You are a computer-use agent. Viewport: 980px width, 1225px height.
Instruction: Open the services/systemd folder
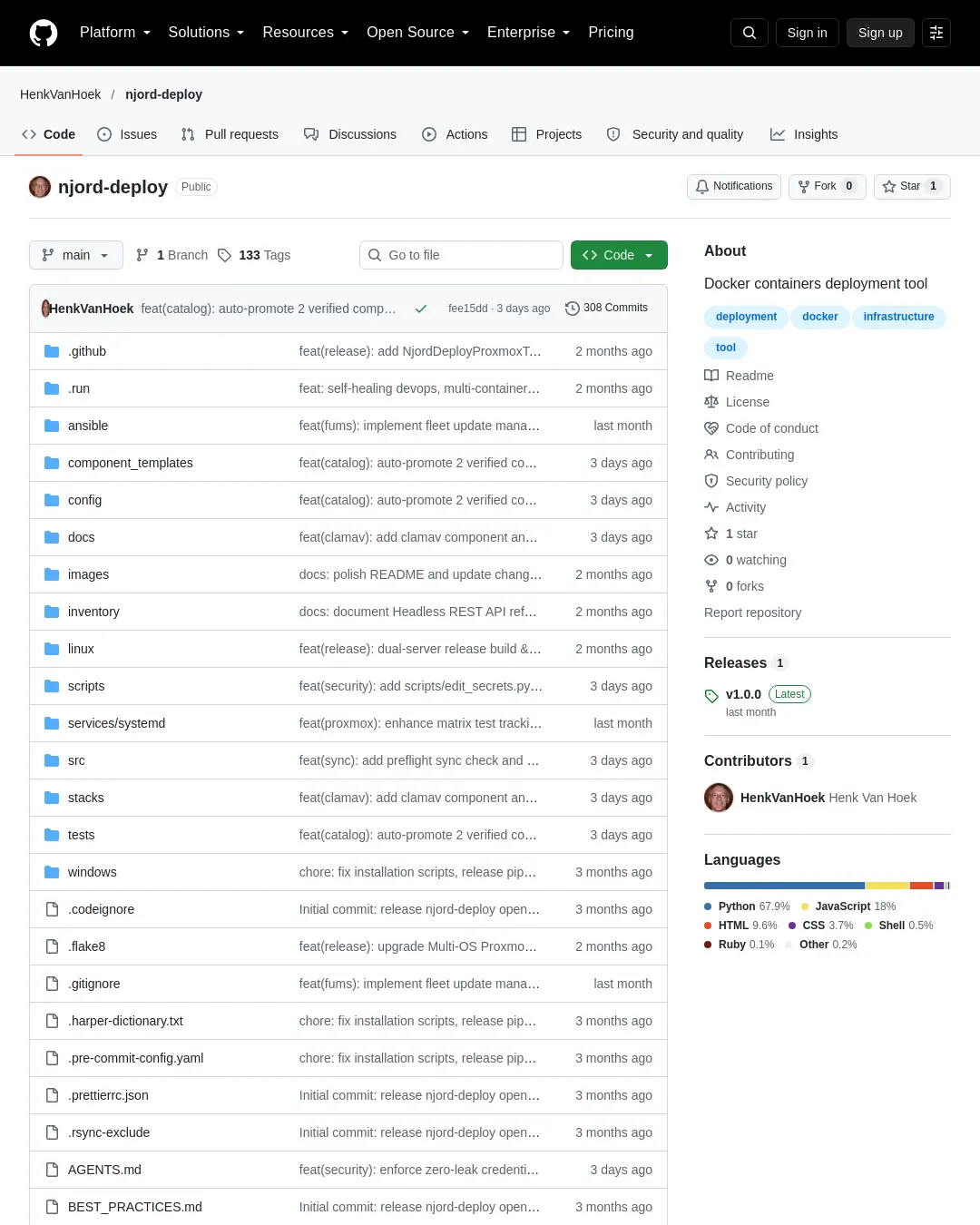point(116,723)
